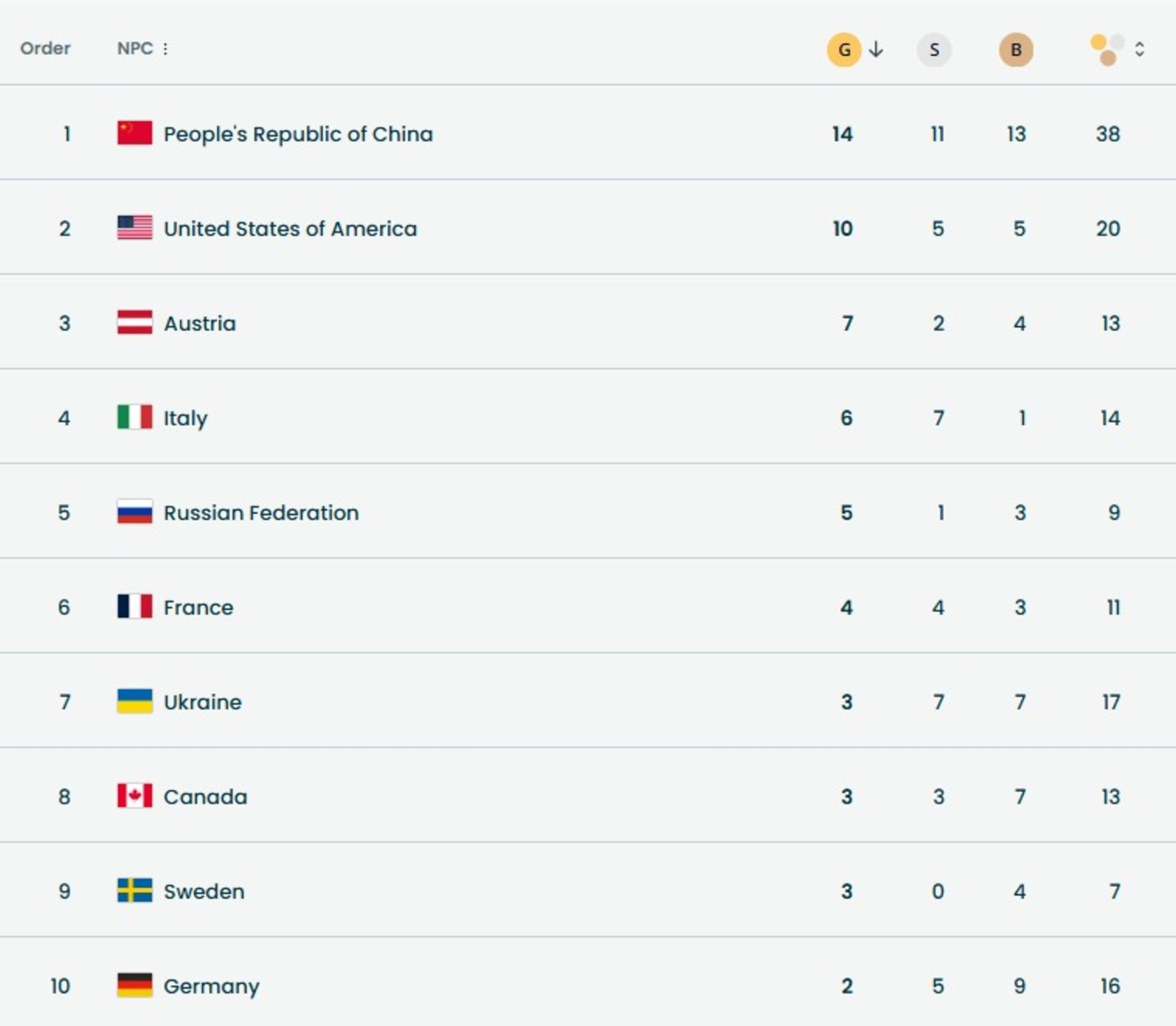Click the bronze medal column icon
Screen dimensions: 1176x1026
(x=1016, y=50)
